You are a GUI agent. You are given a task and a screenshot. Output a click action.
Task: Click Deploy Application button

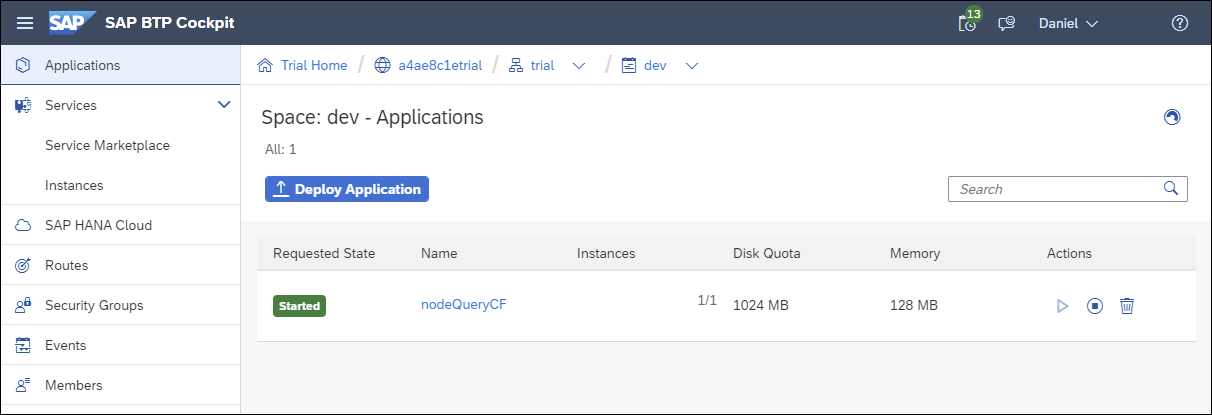coord(347,189)
